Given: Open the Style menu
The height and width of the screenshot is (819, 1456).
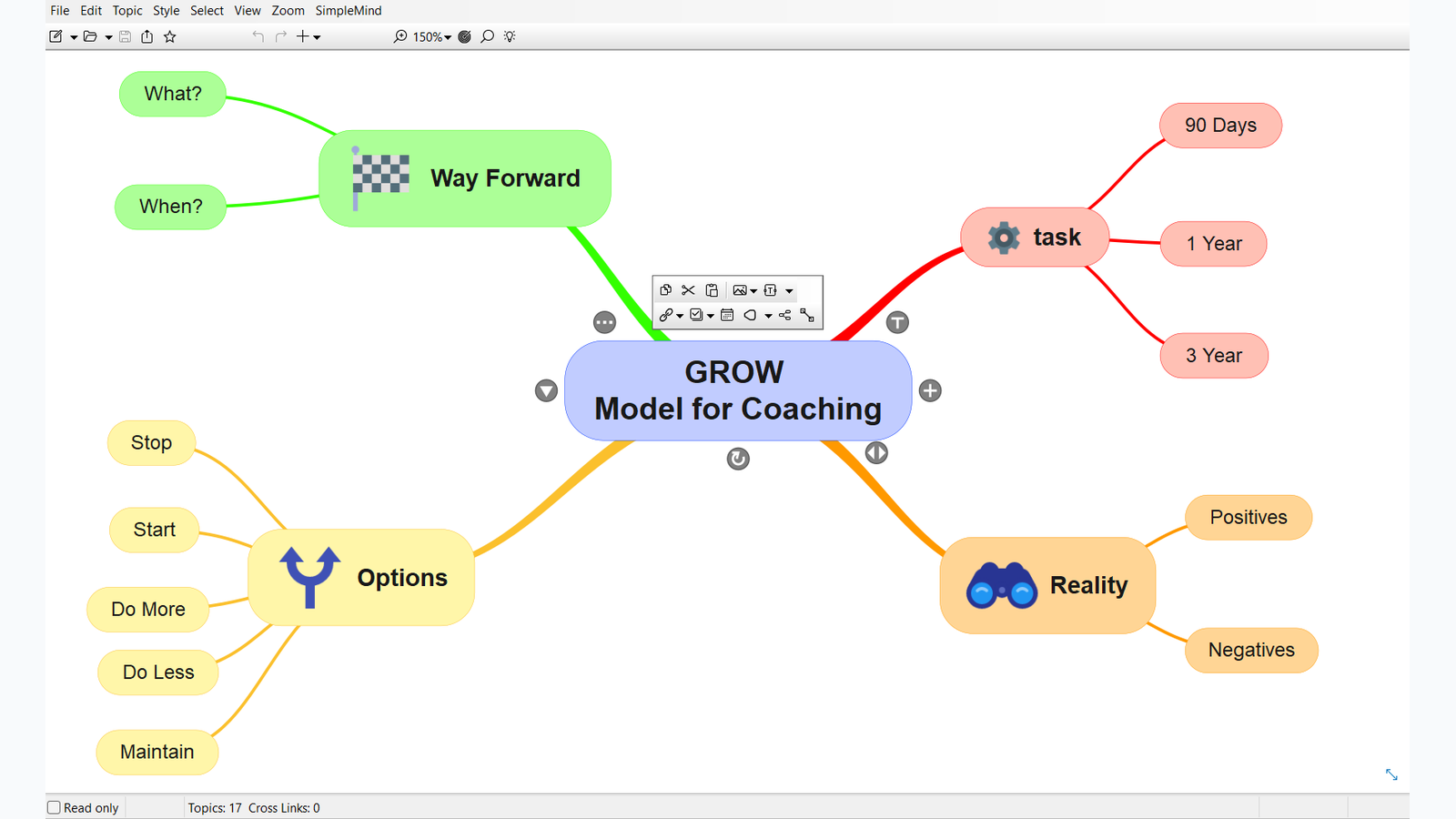Looking at the screenshot, I should click(x=167, y=11).
